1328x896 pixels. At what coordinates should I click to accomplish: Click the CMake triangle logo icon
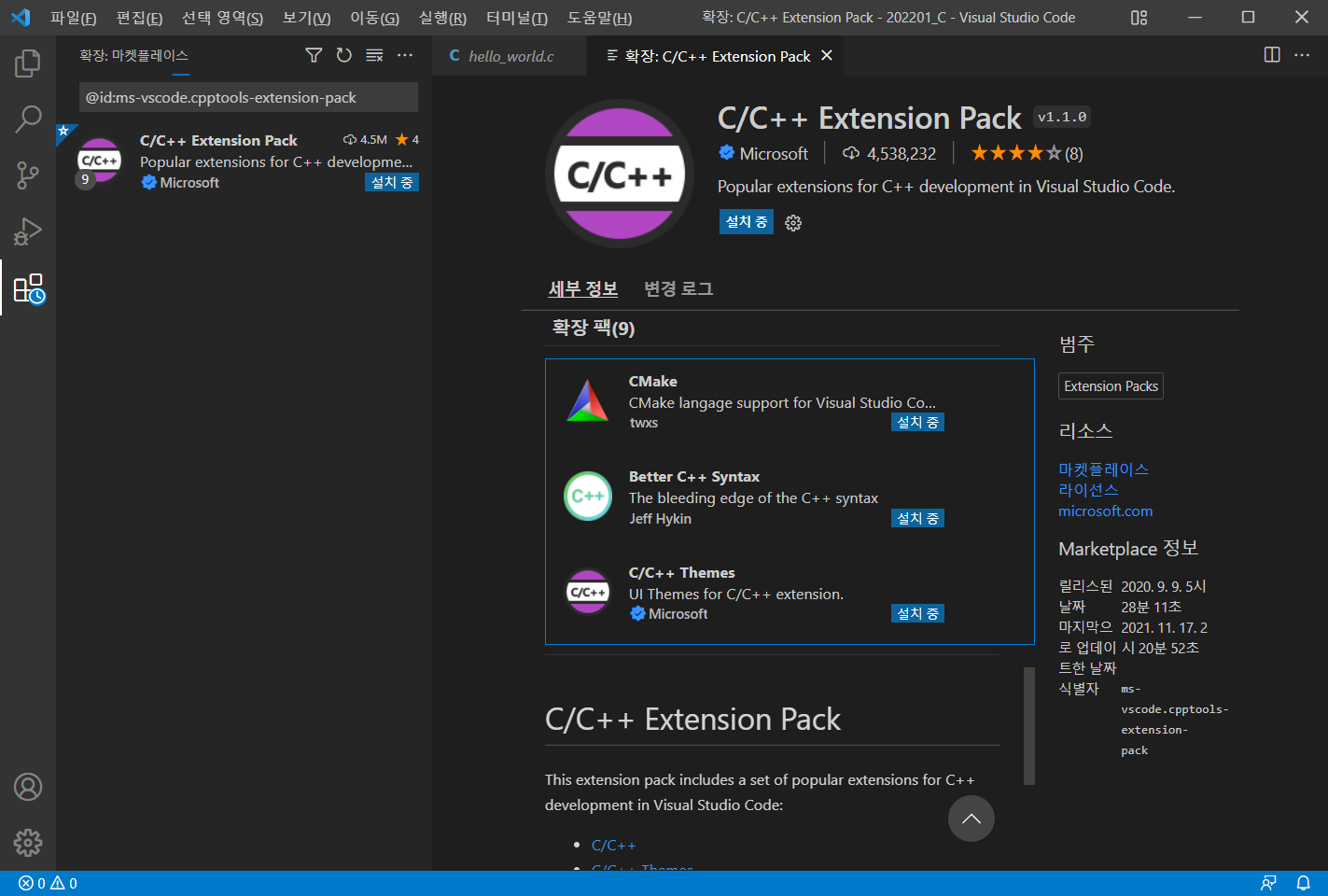point(588,401)
